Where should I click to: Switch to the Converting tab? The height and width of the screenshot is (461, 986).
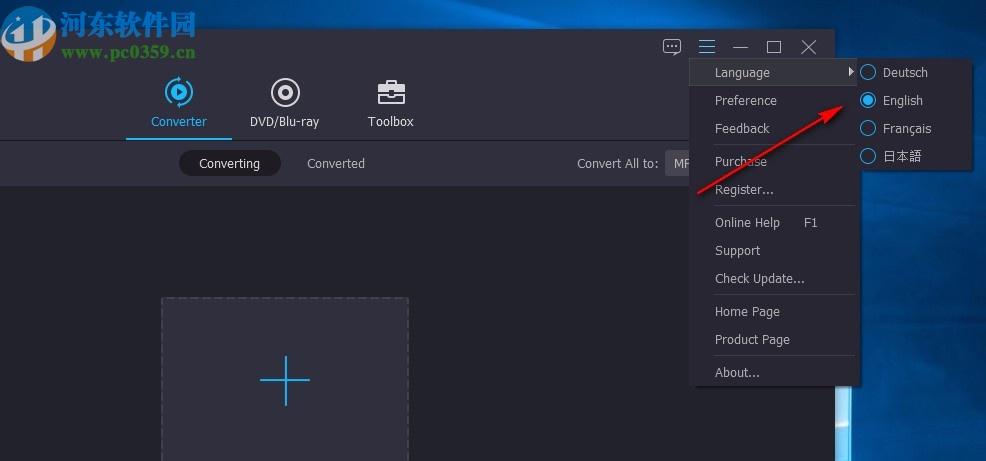pyautogui.click(x=230, y=164)
